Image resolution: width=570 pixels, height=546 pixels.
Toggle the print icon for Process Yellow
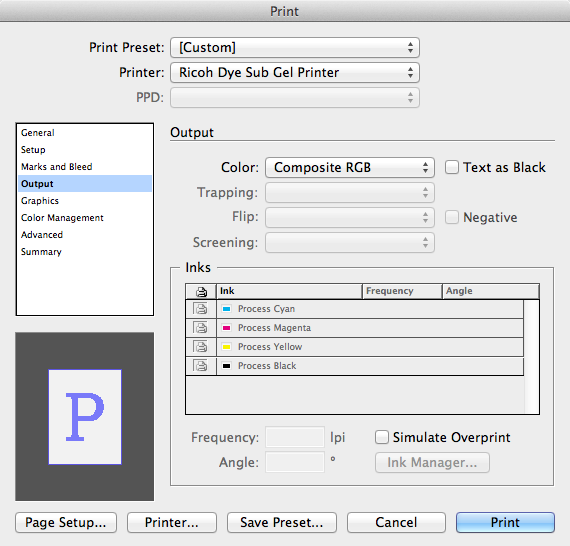[x=201, y=346]
